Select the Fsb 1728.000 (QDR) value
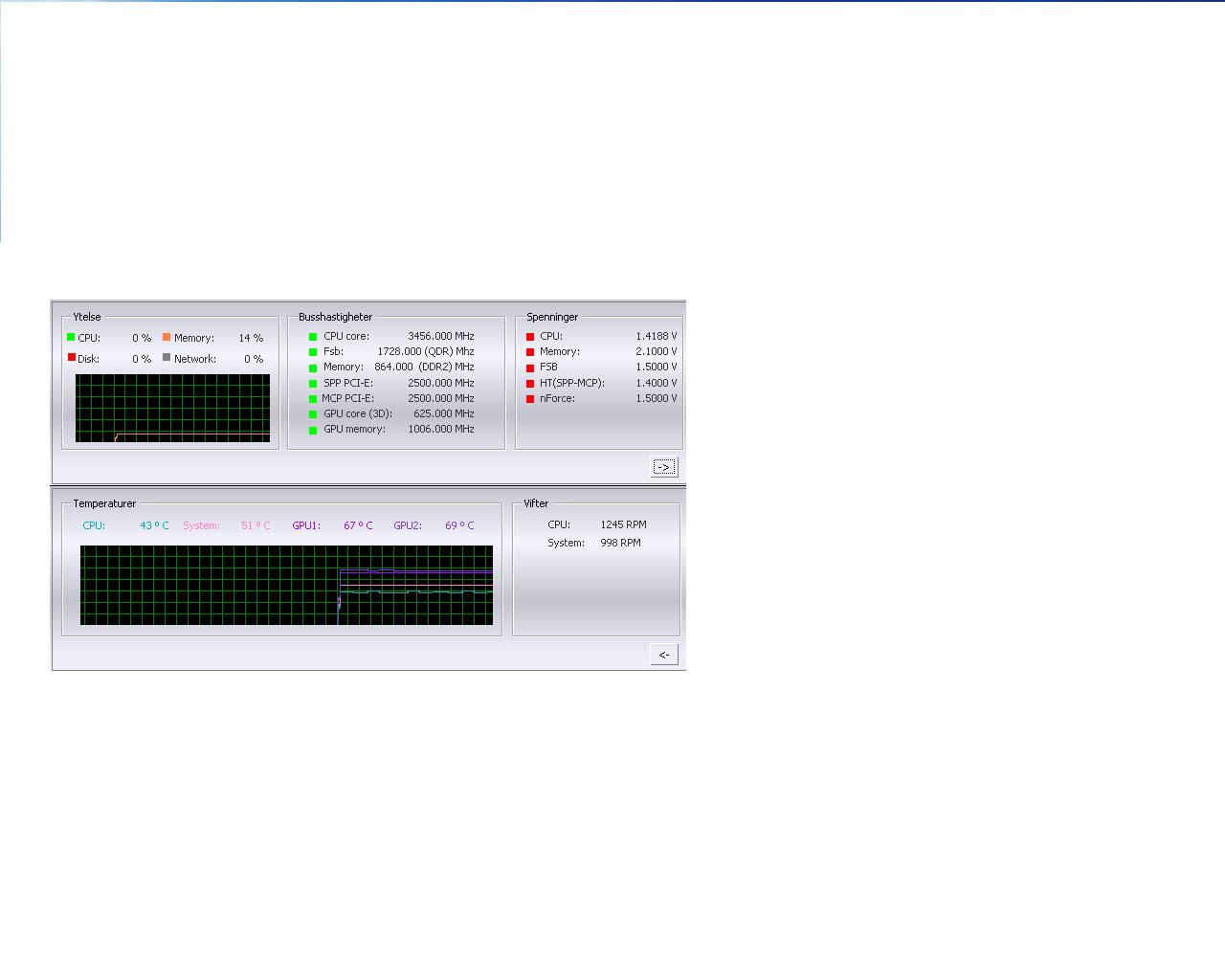The width and height of the screenshot is (1225, 980). coord(426,351)
